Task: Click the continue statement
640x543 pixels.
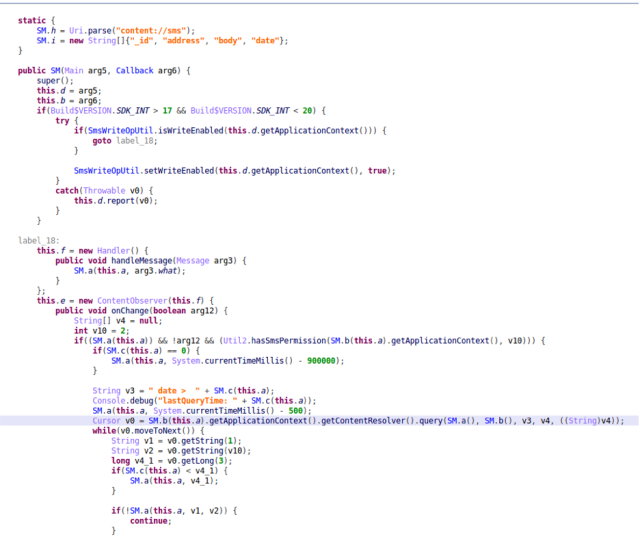Action: (151, 521)
